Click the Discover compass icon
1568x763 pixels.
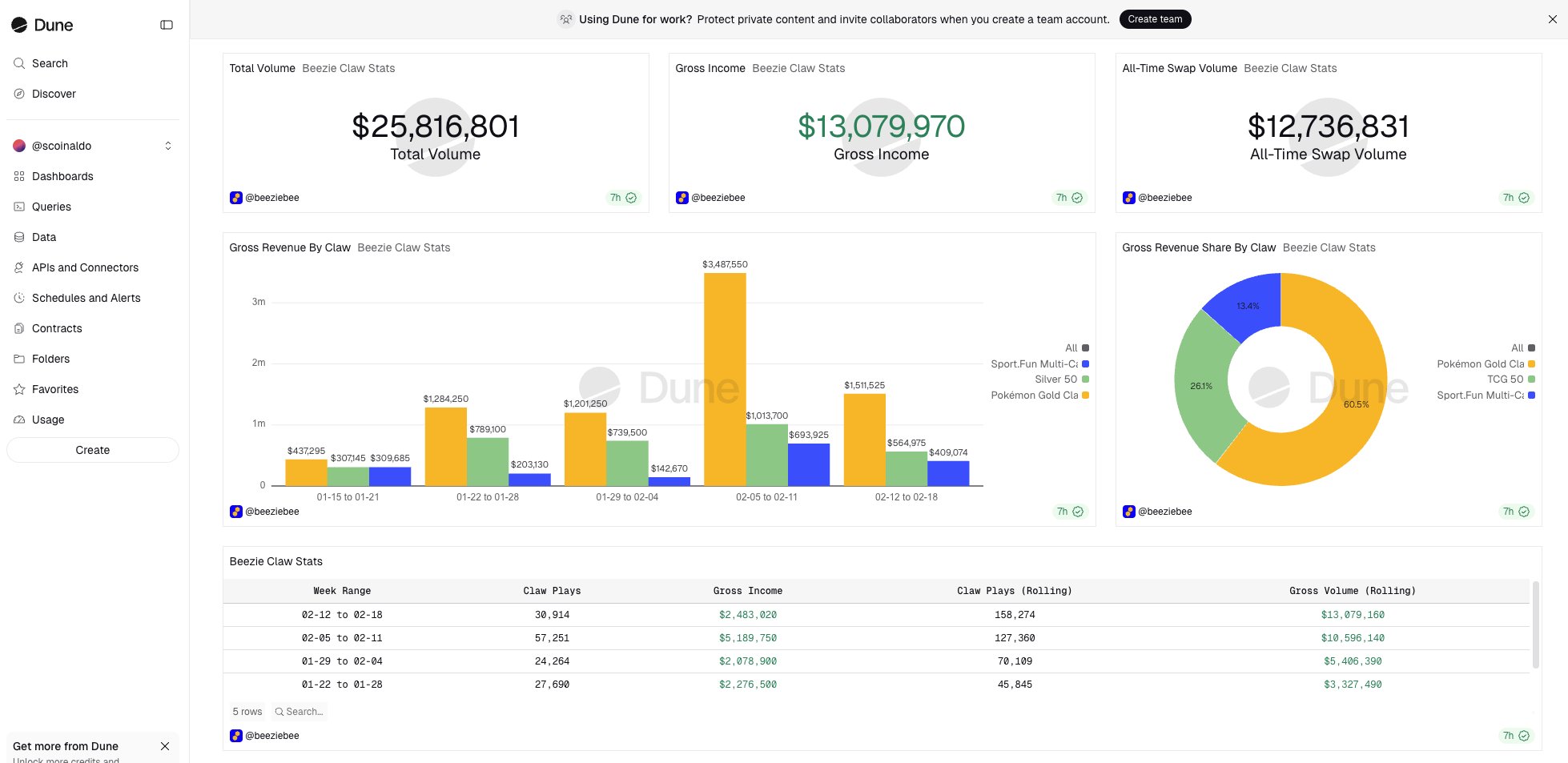point(19,94)
